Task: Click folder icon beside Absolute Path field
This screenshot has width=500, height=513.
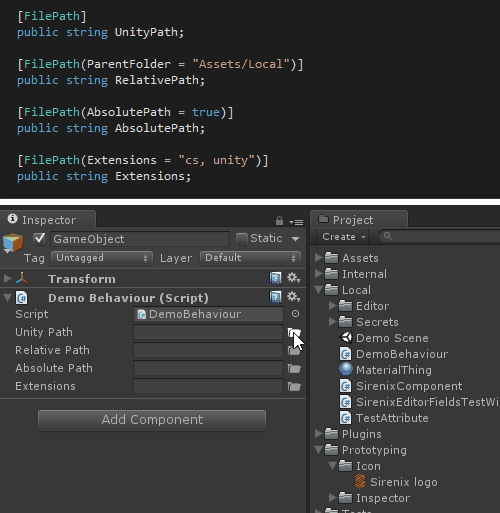Action: (294, 368)
